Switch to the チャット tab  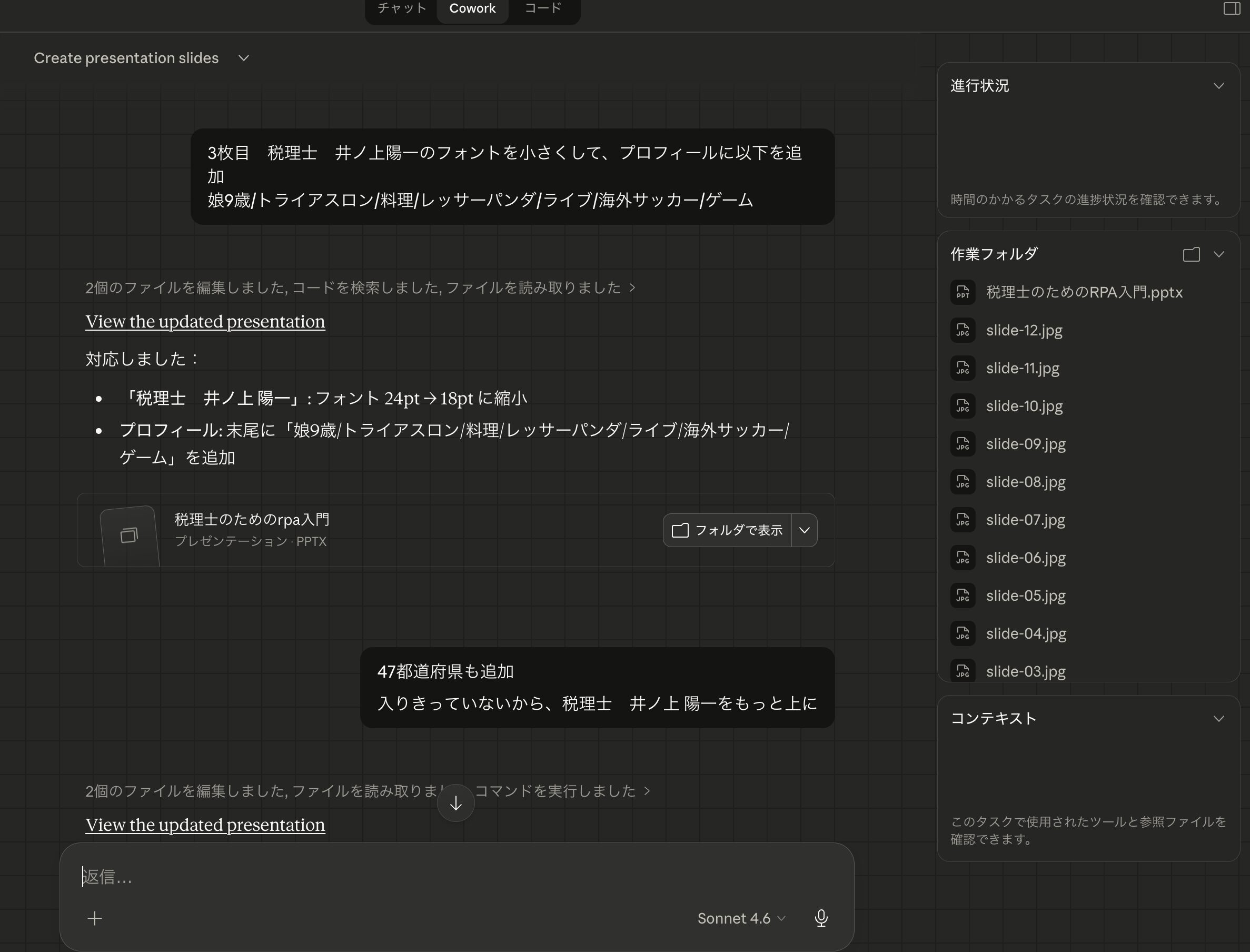[x=402, y=8]
